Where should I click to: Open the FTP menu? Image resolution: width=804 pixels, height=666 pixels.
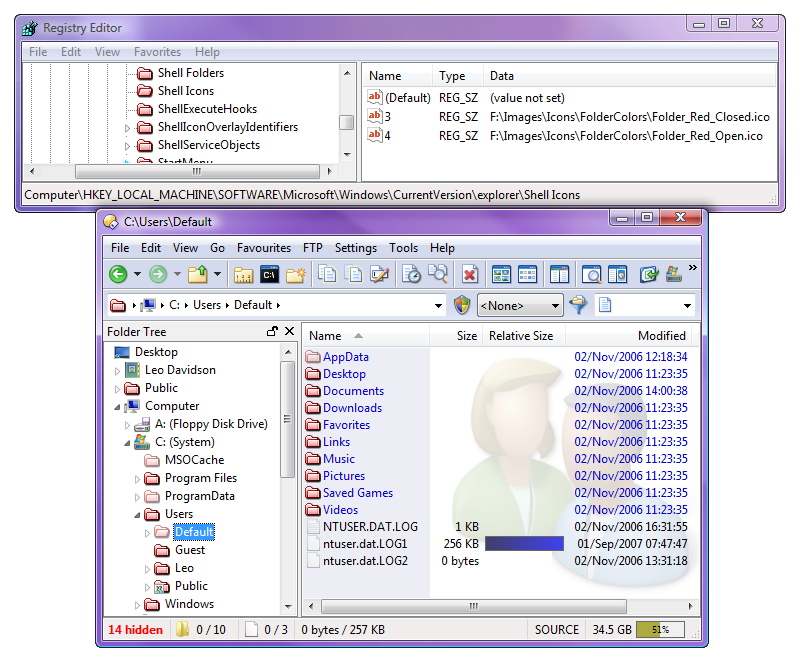click(x=312, y=248)
